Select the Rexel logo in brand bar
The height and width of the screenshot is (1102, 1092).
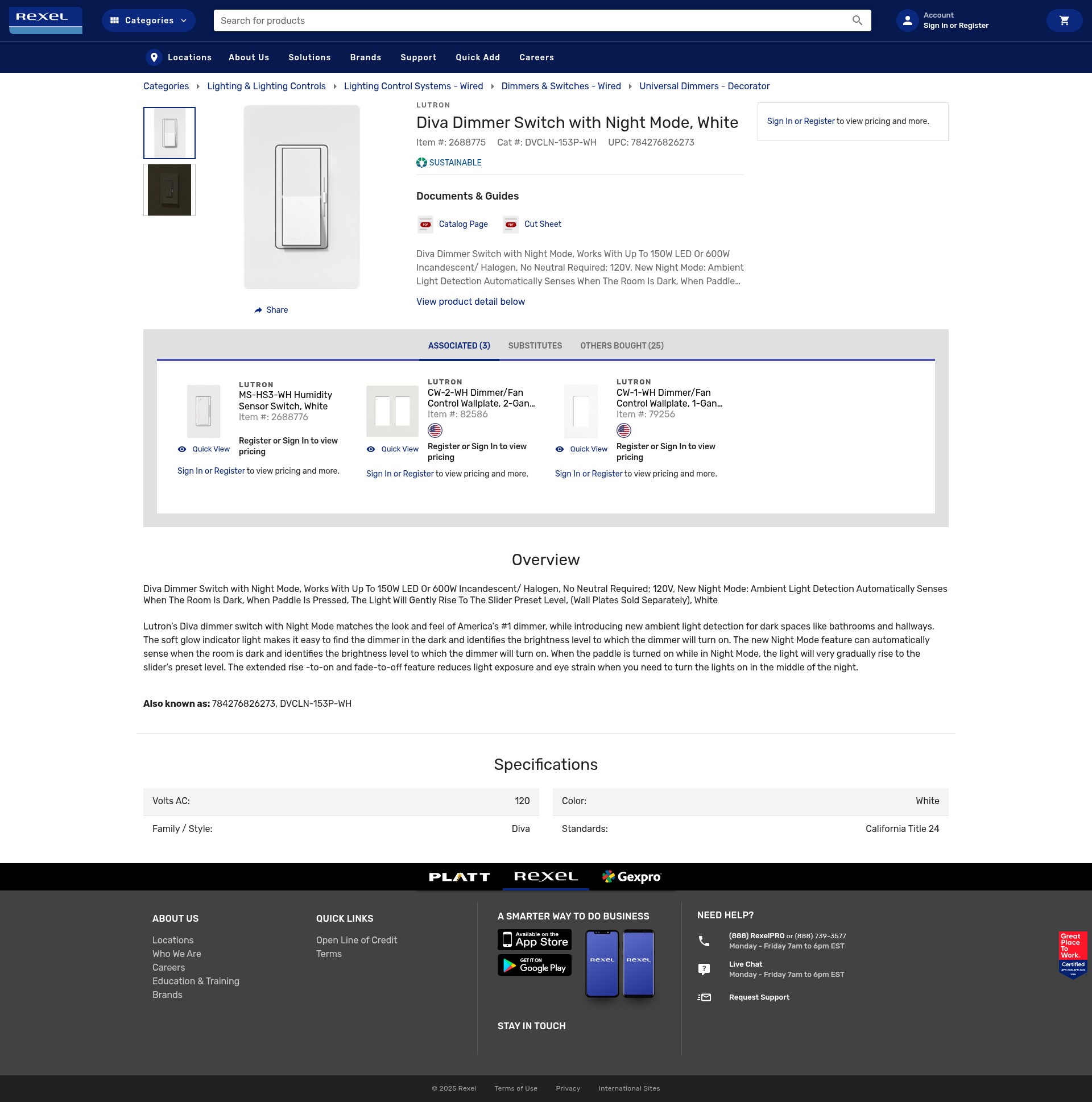(545, 877)
